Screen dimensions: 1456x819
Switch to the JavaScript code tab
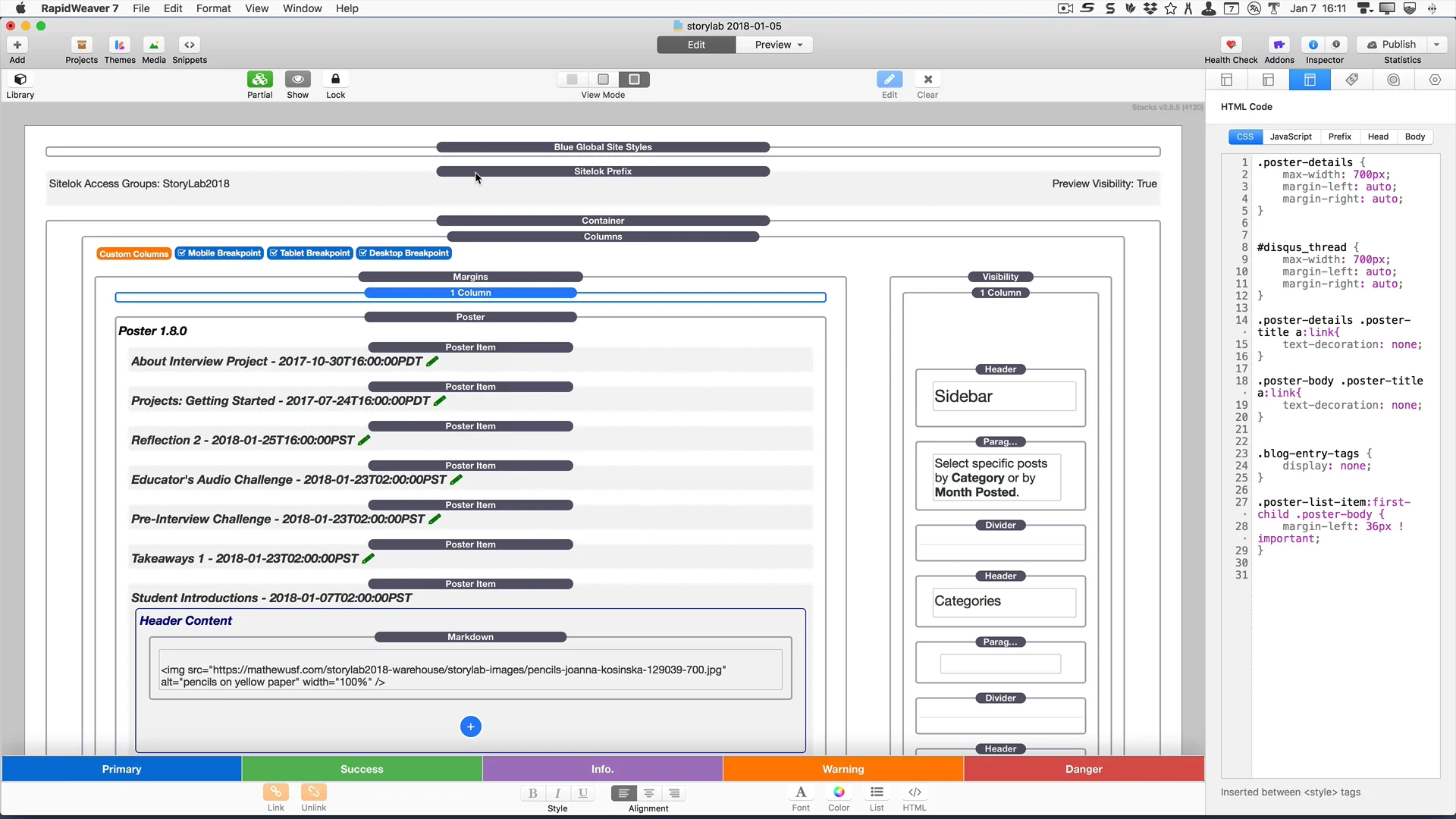[x=1290, y=136]
